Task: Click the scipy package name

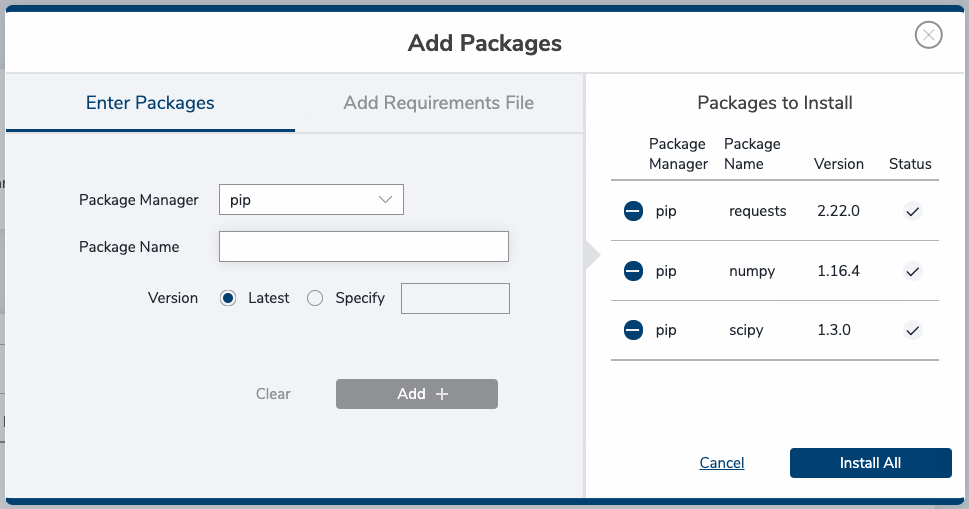Action: [x=746, y=330]
